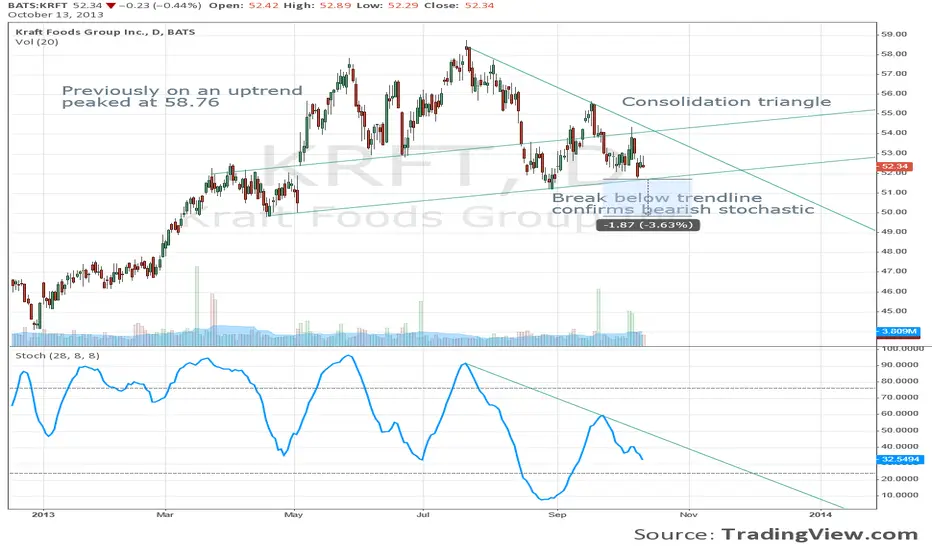The height and width of the screenshot is (550, 932).
Task: Click the 'Break below trendline' annotation text
Action: pyautogui.click(x=657, y=197)
